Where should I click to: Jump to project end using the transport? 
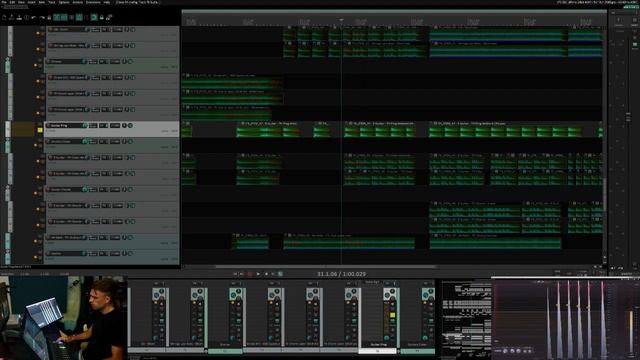click(242, 274)
